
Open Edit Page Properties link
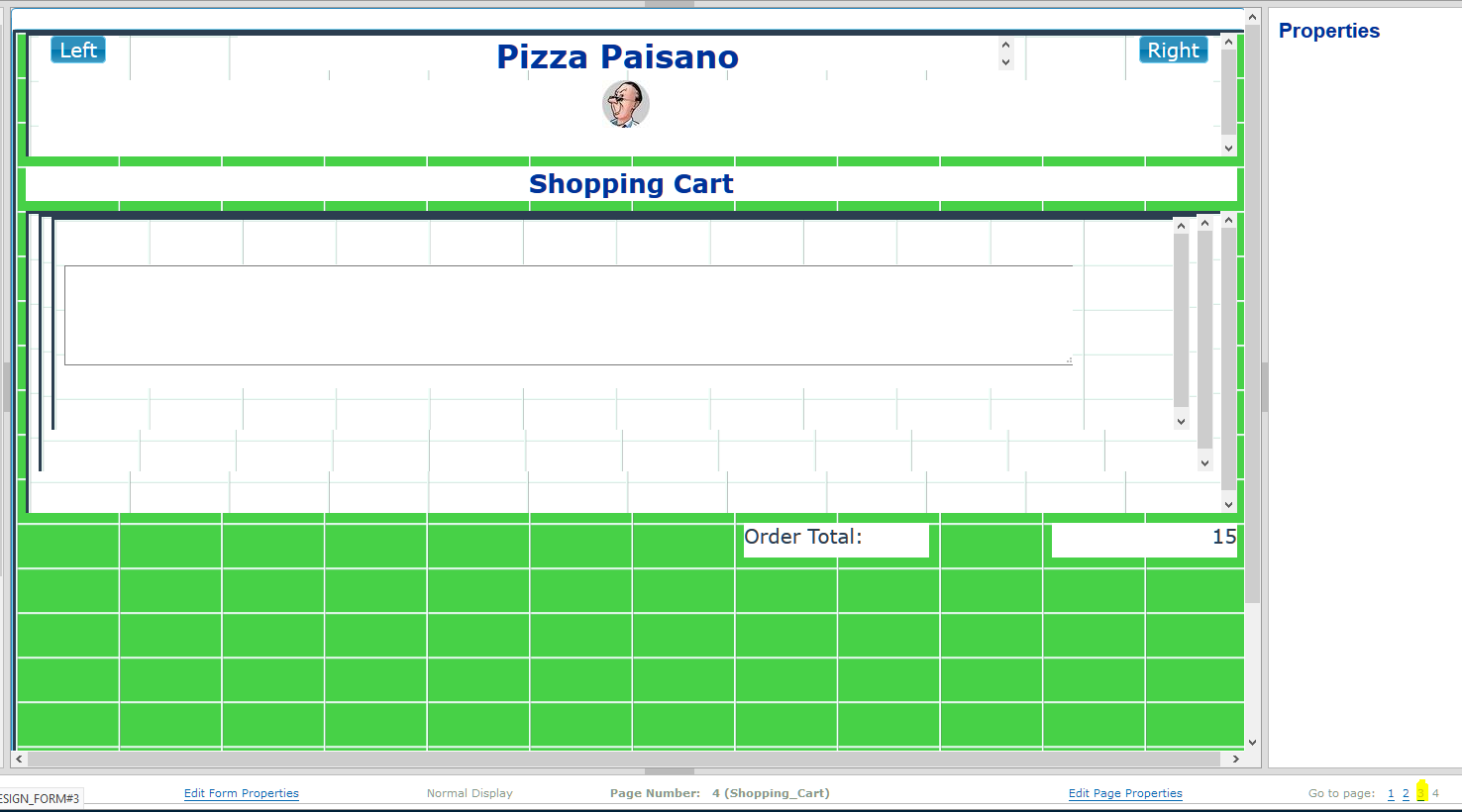point(1125,793)
